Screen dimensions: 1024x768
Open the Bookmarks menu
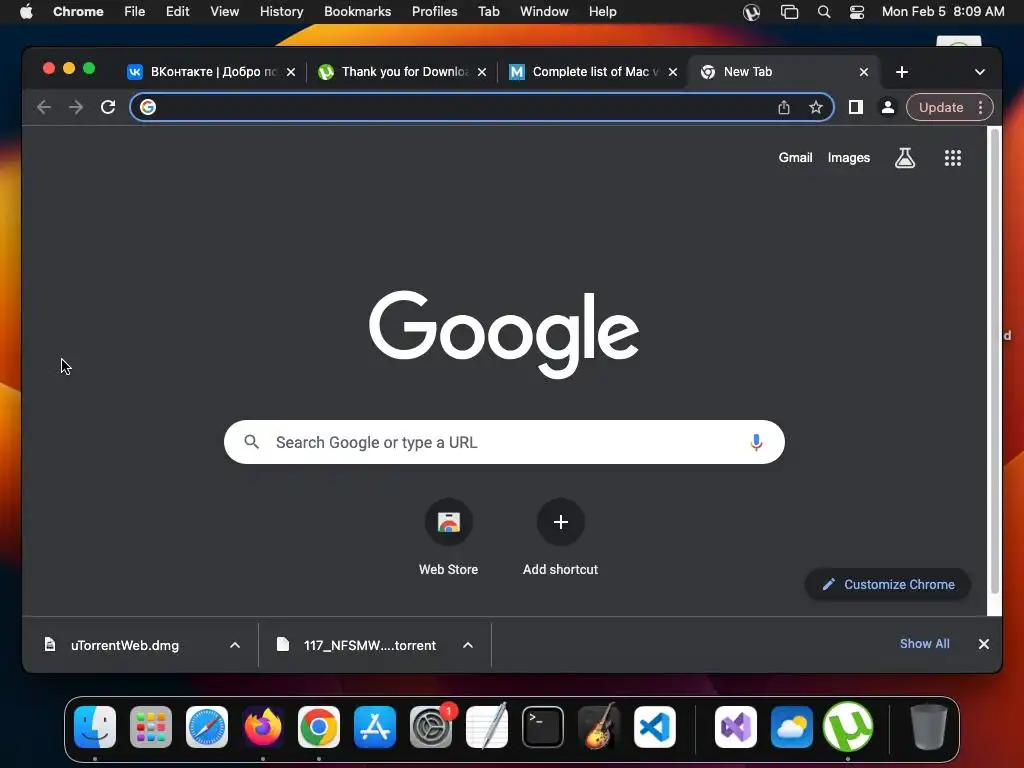[x=357, y=12]
